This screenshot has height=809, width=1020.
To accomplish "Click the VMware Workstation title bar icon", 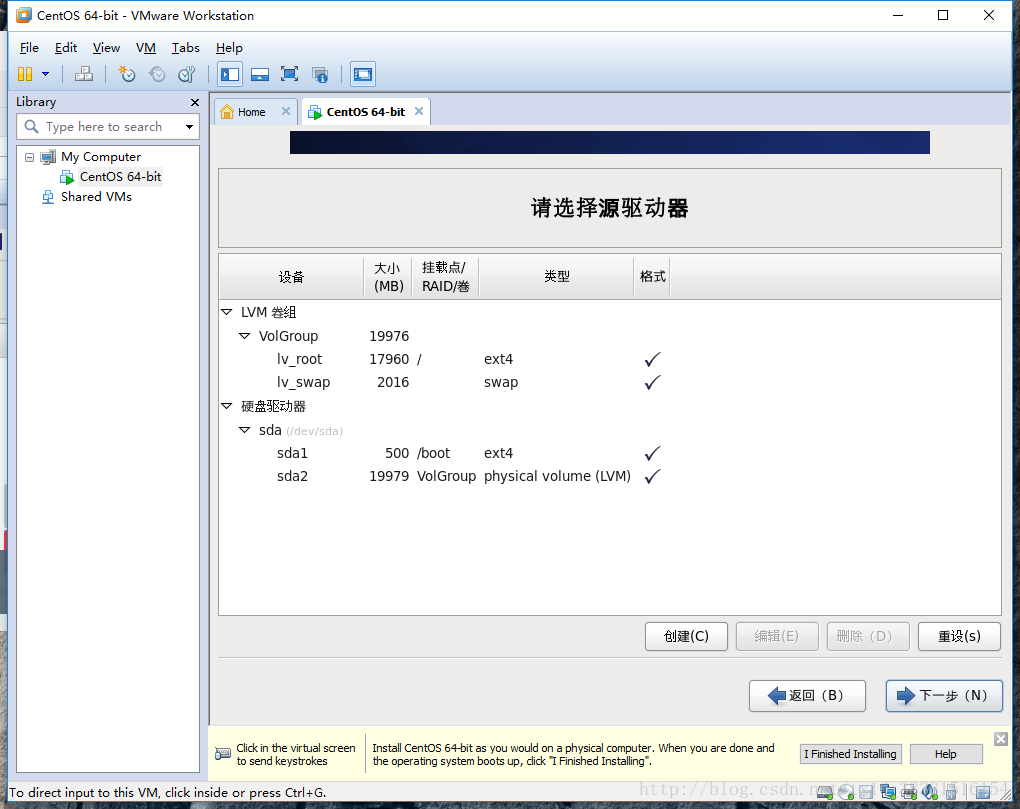I will pos(23,15).
